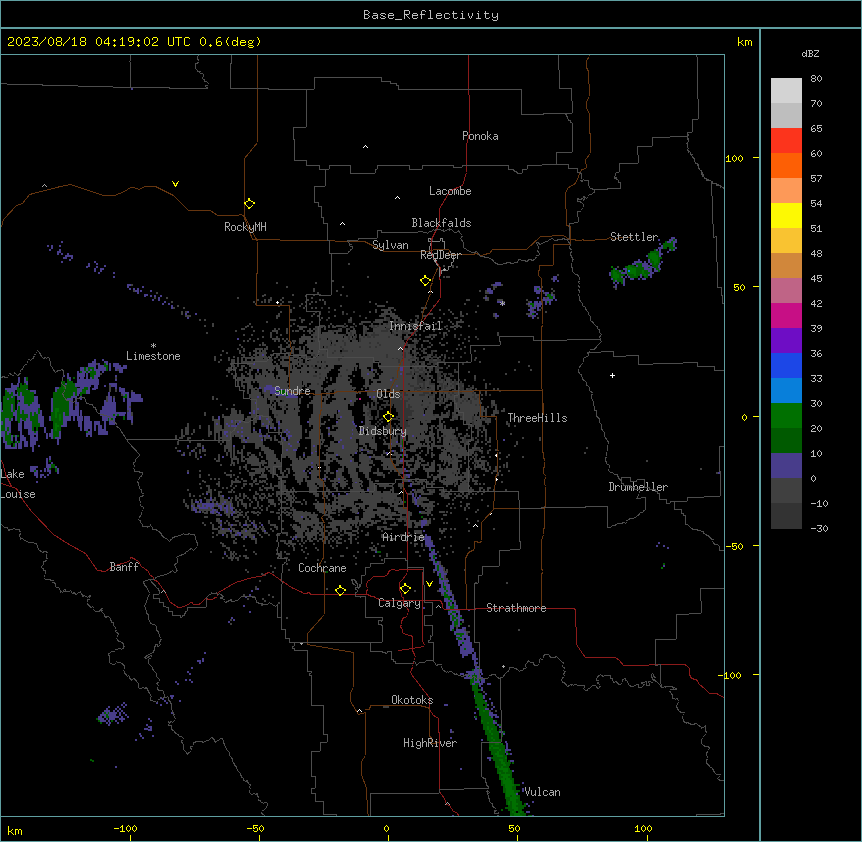
Task: Click the yellow station marker south of RedDeer
Action: pos(425,281)
